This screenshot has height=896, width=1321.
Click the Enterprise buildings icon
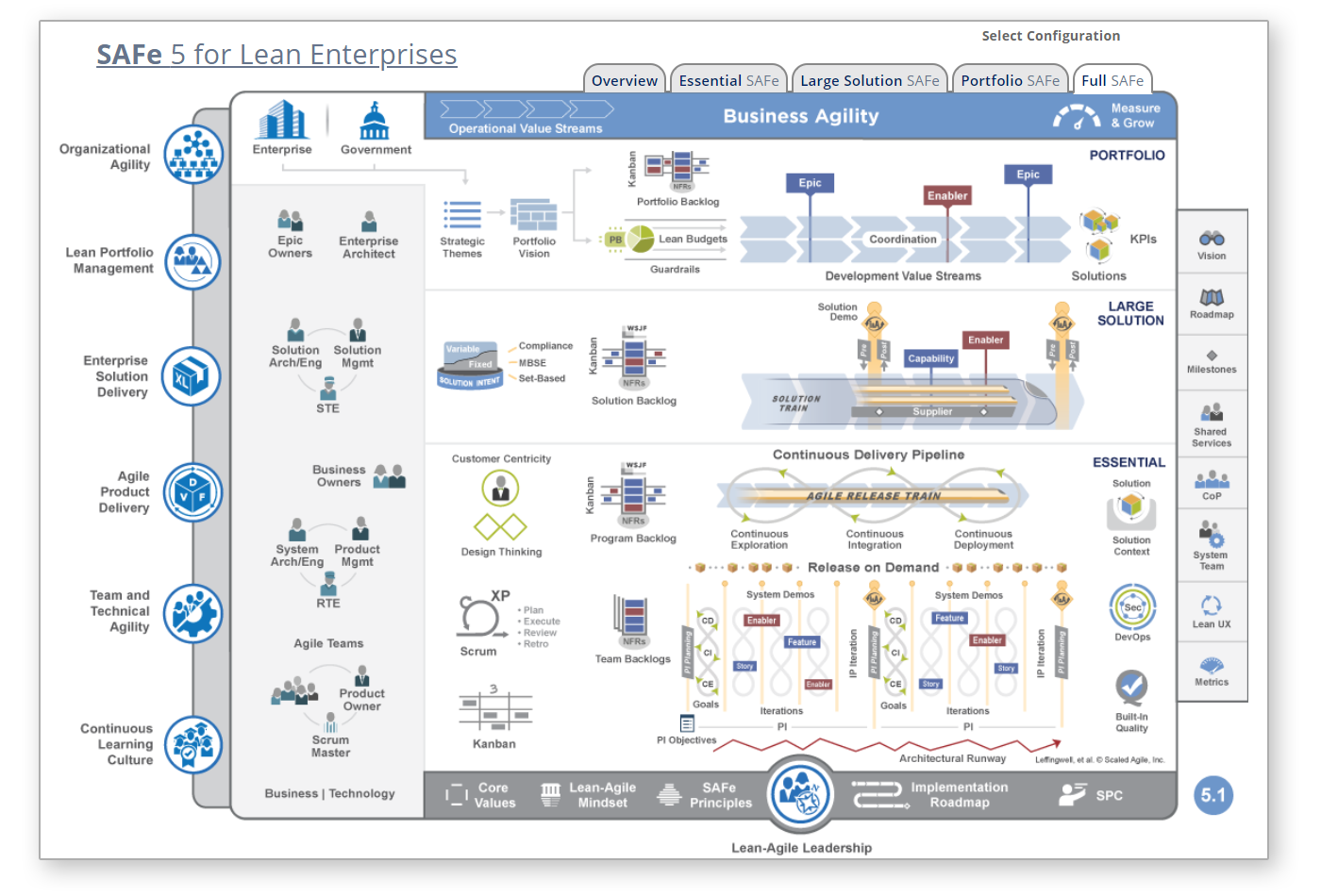[x=282, y=120]
